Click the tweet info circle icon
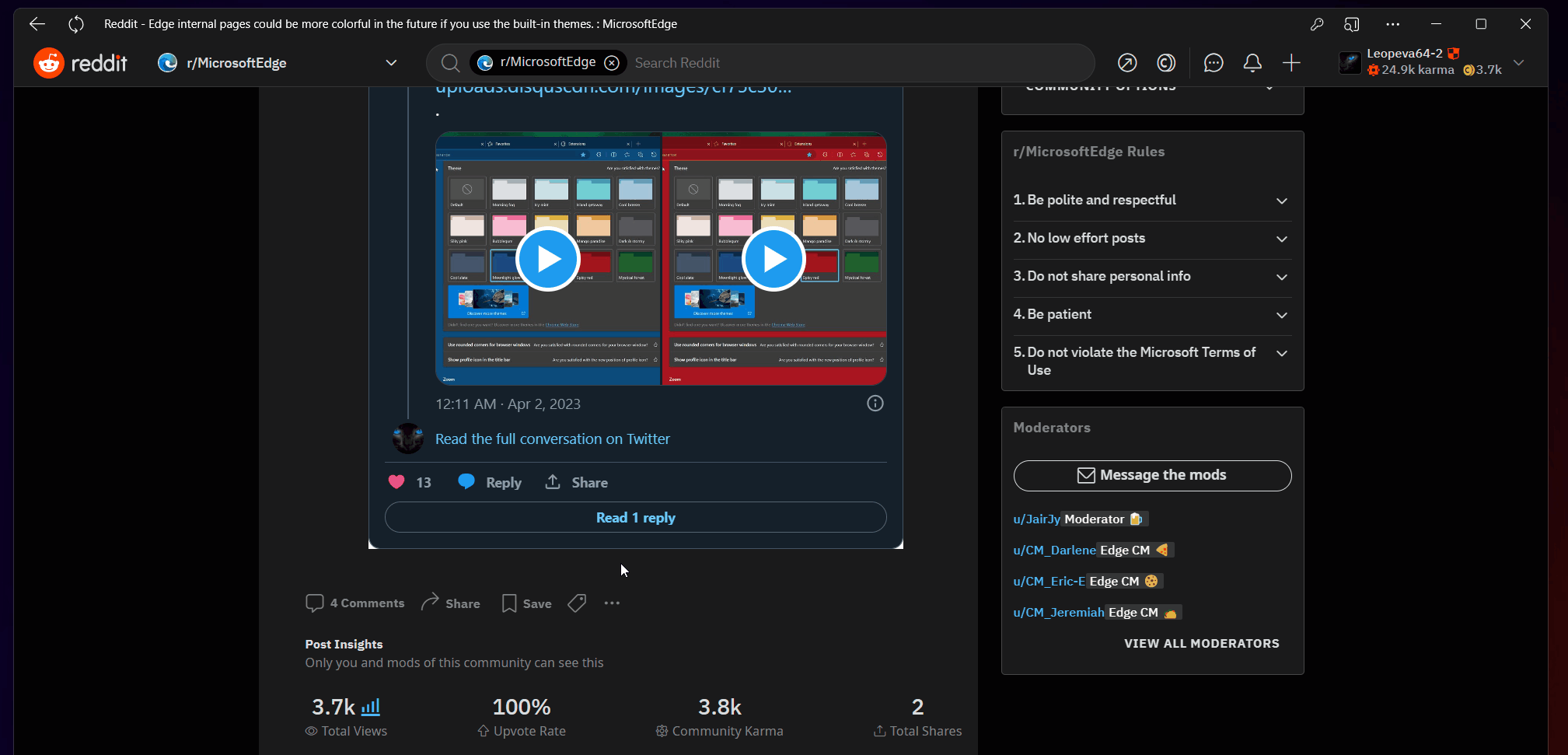Viewport: 1568px width, 755px height. [875, 404]
